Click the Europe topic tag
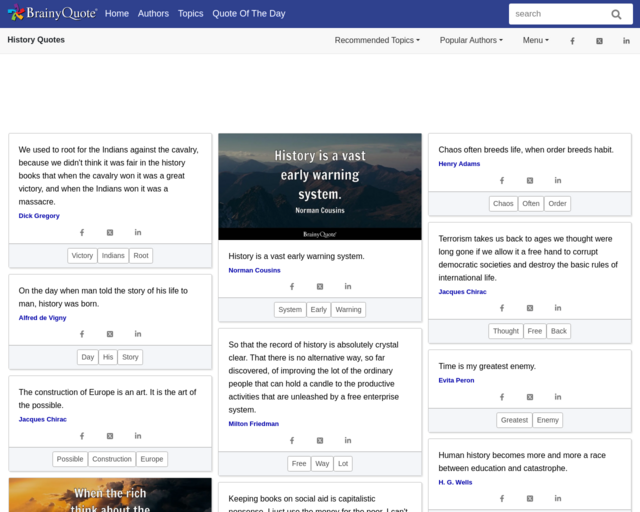 (x=152, y=459)
